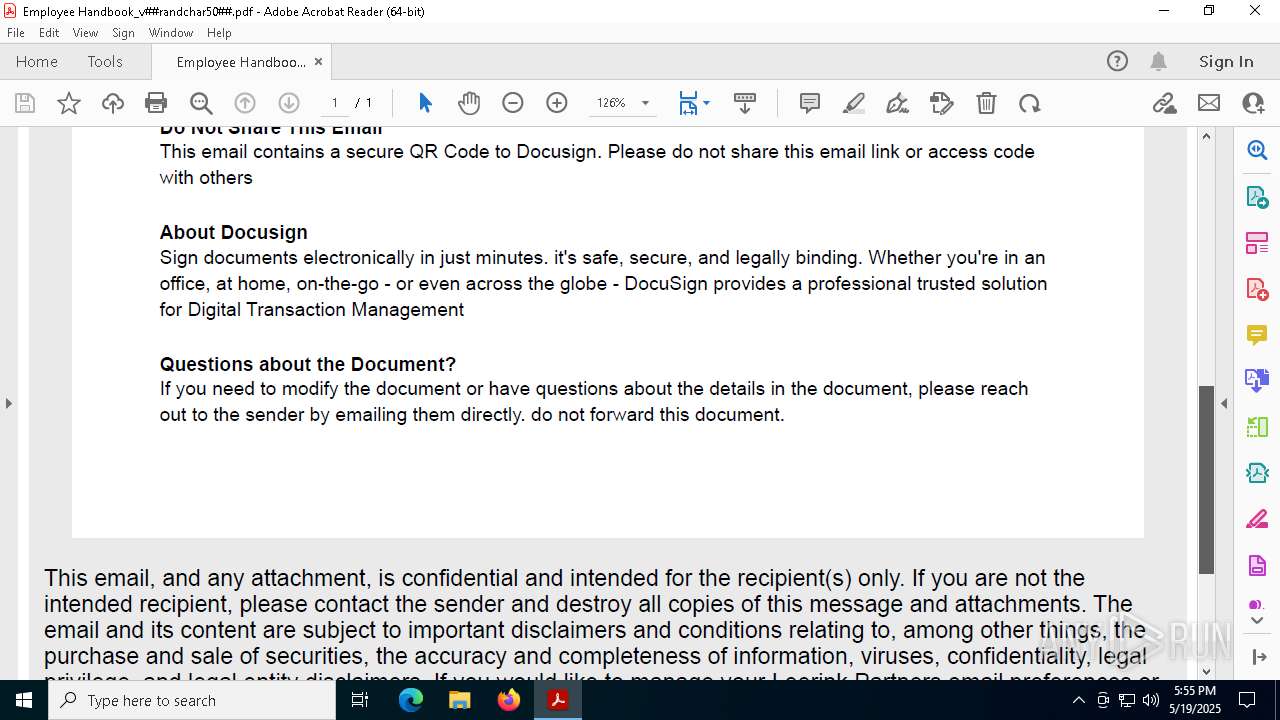Open the View menu
The image size is (1280, 720).
pyautogui.click(x=85, y=33)
